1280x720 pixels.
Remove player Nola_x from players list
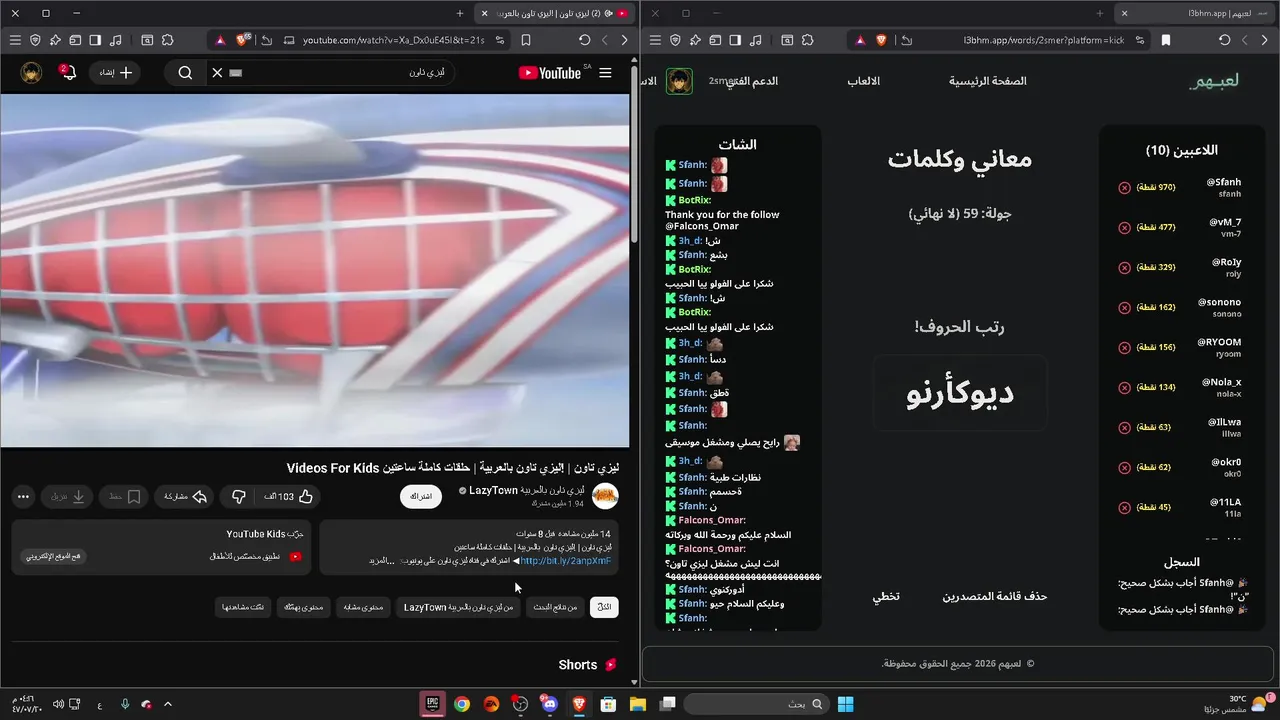click(1124, 388)
